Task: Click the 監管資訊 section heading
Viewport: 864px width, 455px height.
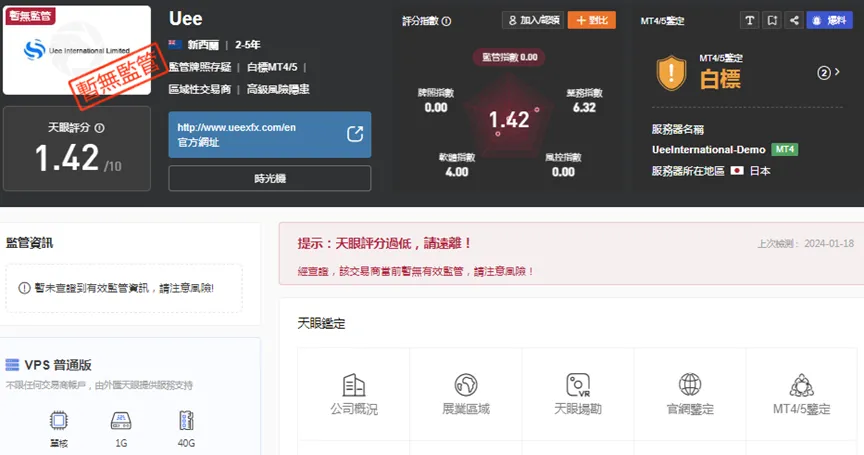Action: coord(30,243)
